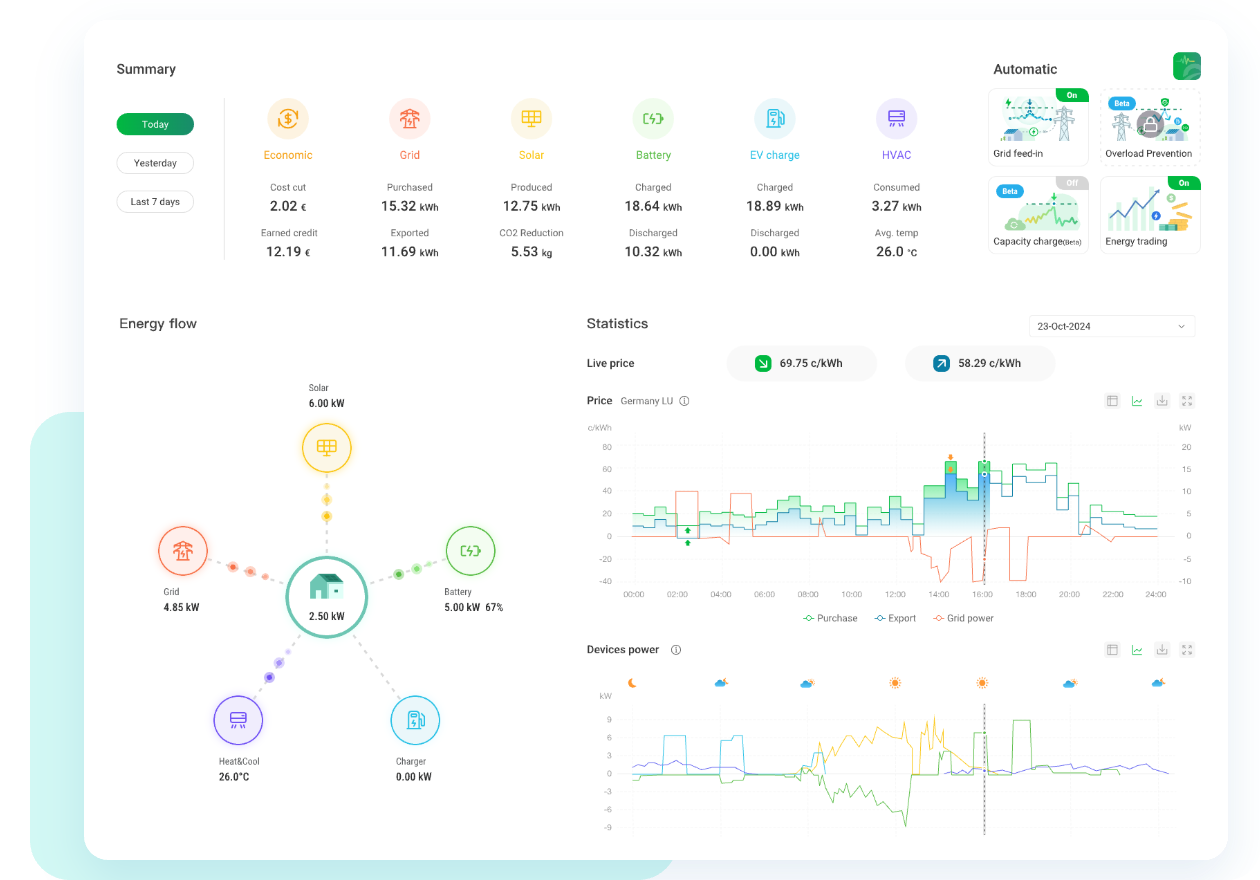Click the Overload Prevention card
1260x880 pixels.
tap(1149, 126)
